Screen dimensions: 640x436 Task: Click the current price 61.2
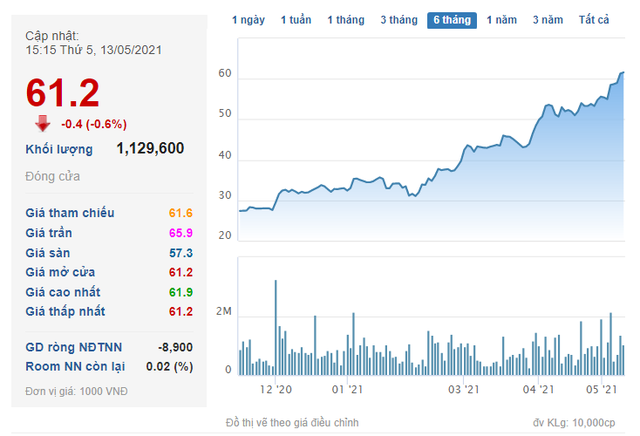63,93
